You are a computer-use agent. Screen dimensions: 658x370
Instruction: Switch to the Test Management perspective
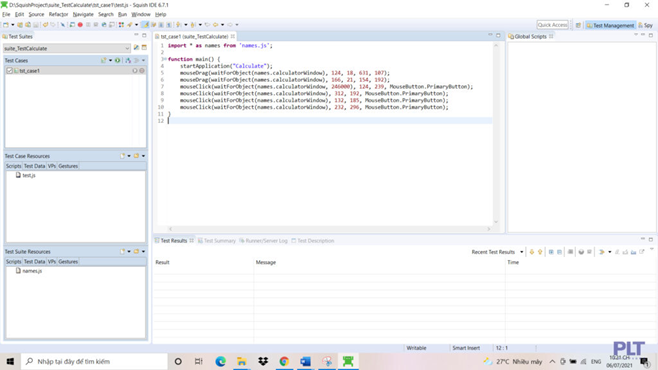click(610, 25)
